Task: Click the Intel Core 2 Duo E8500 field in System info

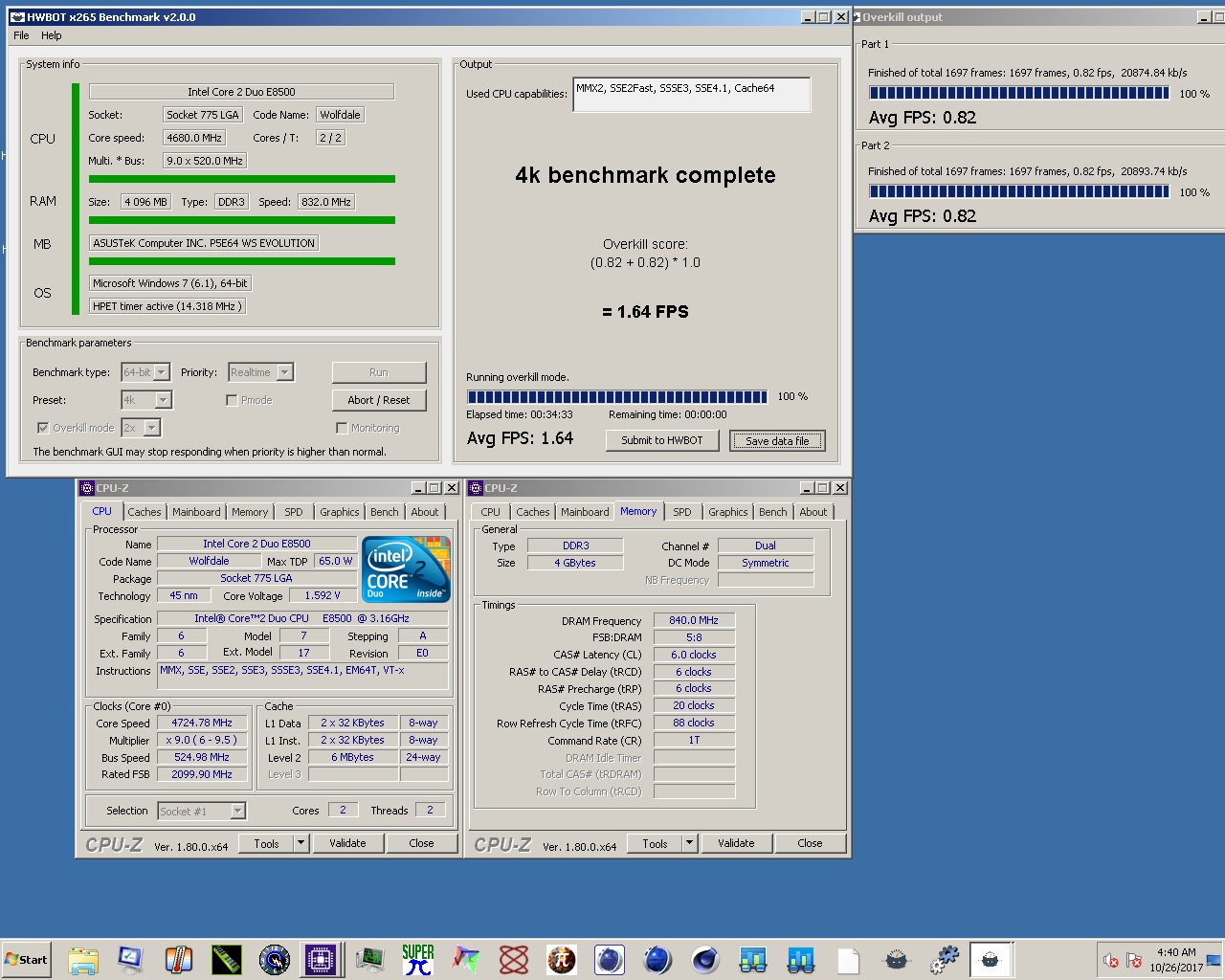Action: pyautogui.click(x=241, y=92)
